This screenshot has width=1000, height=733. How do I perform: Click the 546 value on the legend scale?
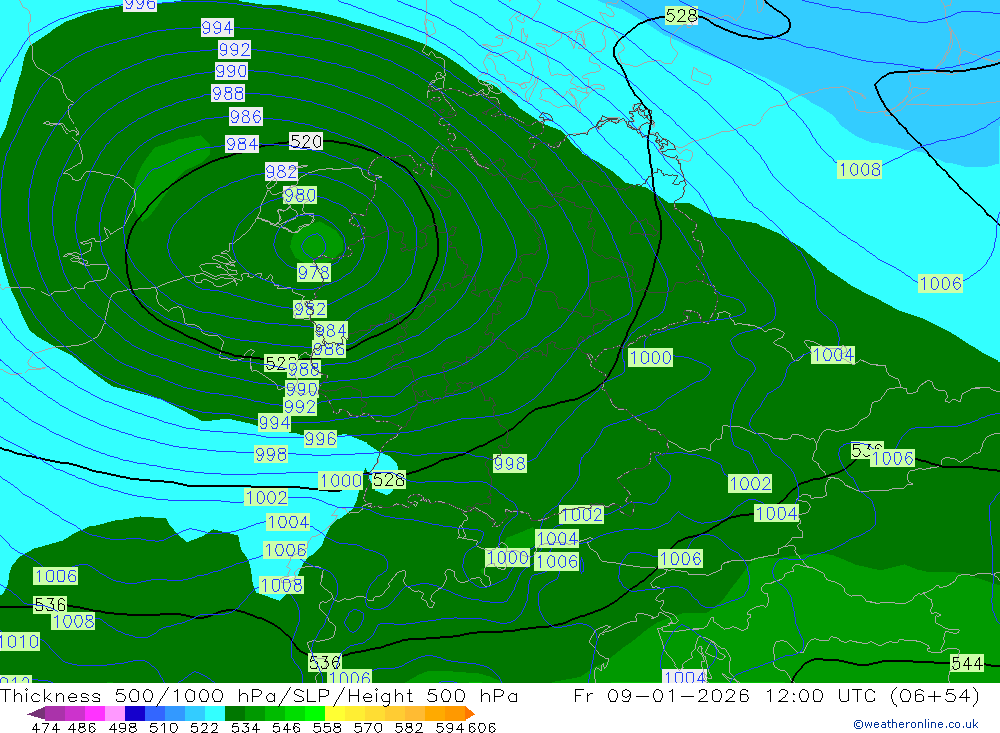pyautogui.click(x=286, y=727)
